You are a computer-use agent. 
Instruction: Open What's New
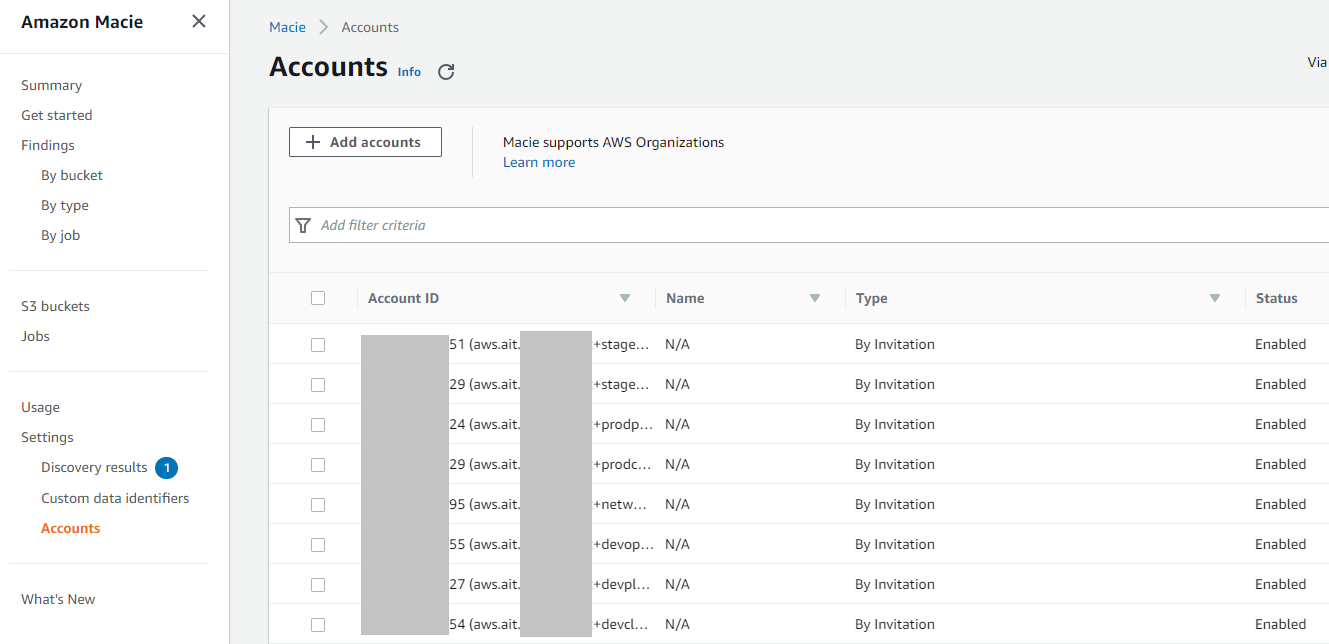[x=58, y=599]
